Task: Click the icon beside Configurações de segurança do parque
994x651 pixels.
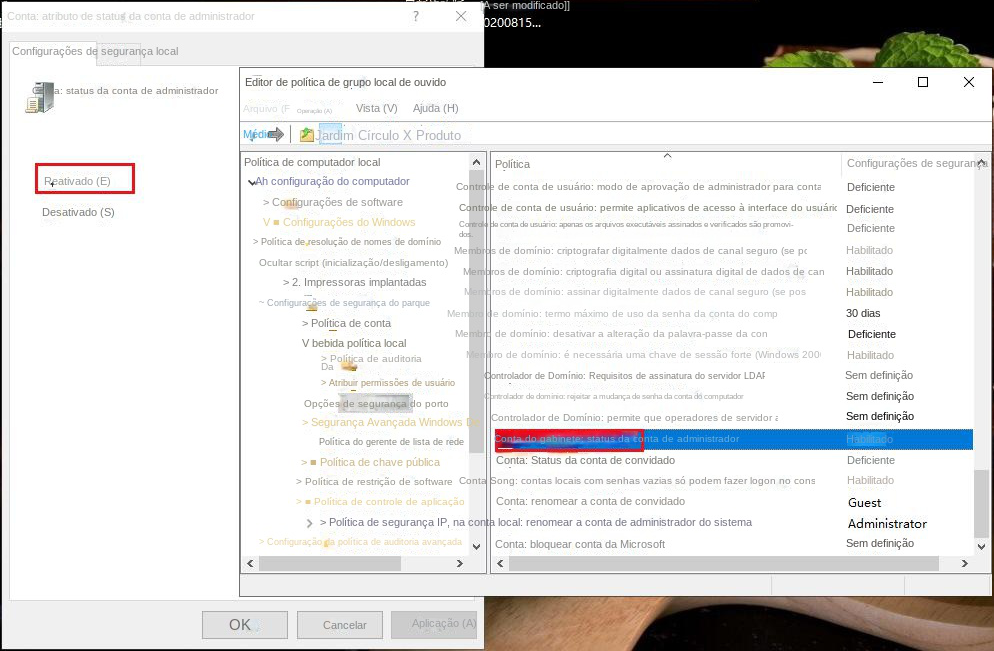Action: 312,306
